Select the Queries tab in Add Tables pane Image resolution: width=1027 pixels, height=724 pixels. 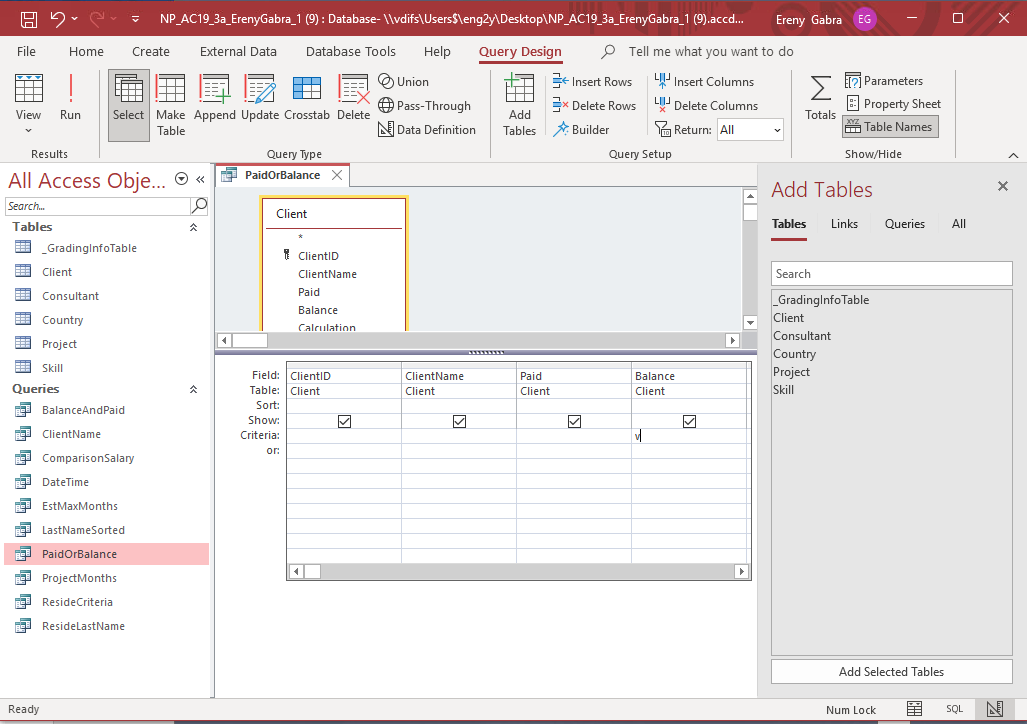pos(904,224)
